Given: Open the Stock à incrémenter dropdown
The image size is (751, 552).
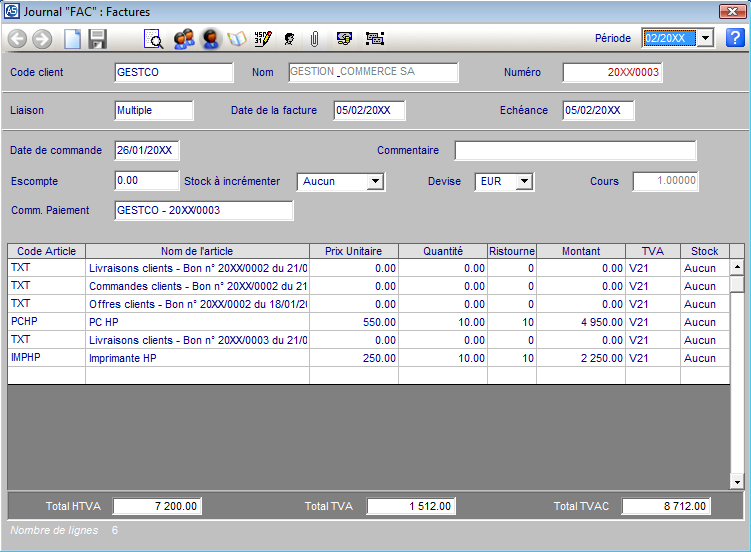Looking at the screenshot, I should (x=375, y=182).
